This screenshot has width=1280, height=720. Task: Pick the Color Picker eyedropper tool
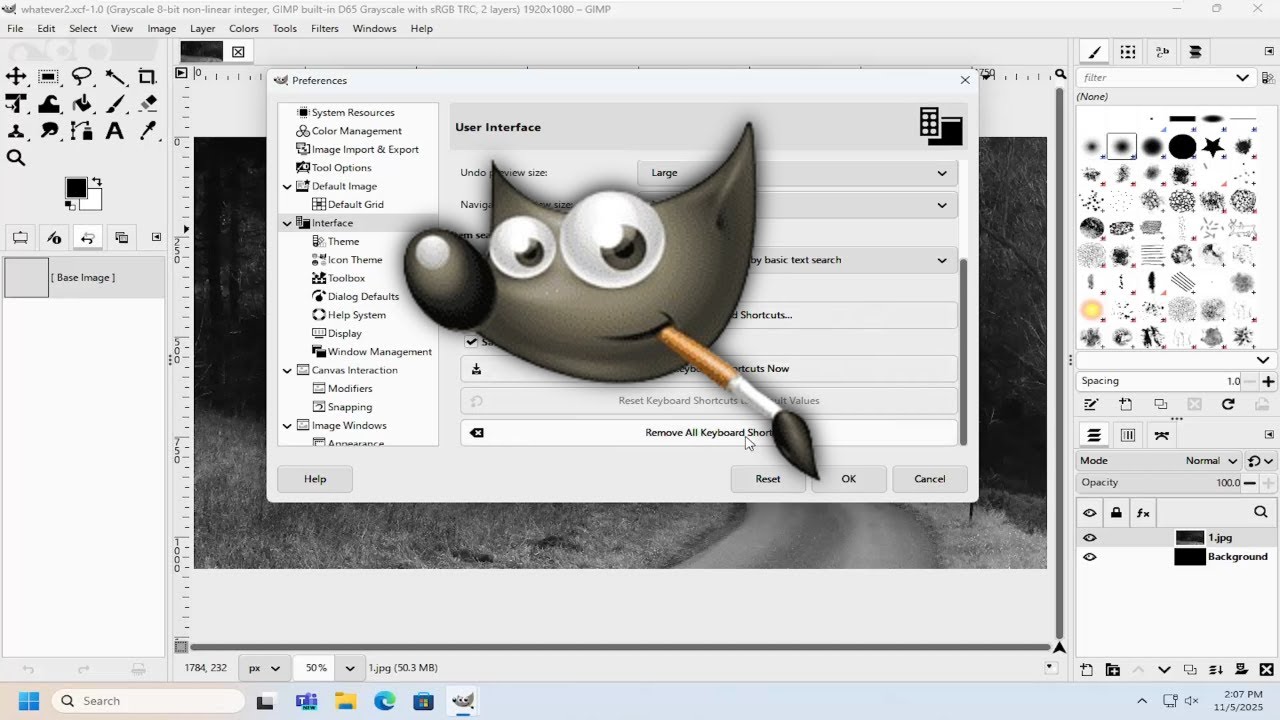(148, 130)
